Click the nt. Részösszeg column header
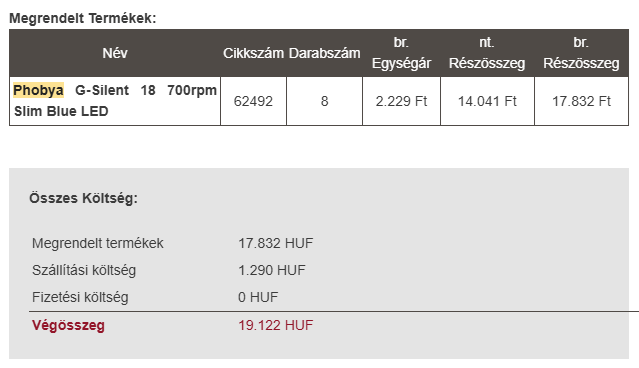The height and width of the screenshot is (368, 639). [x=487, y=53]
